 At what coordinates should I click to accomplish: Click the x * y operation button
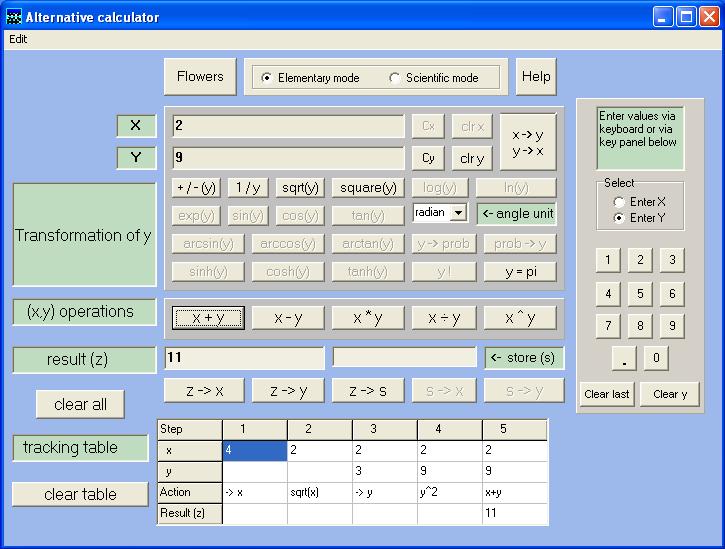[368, 318]
